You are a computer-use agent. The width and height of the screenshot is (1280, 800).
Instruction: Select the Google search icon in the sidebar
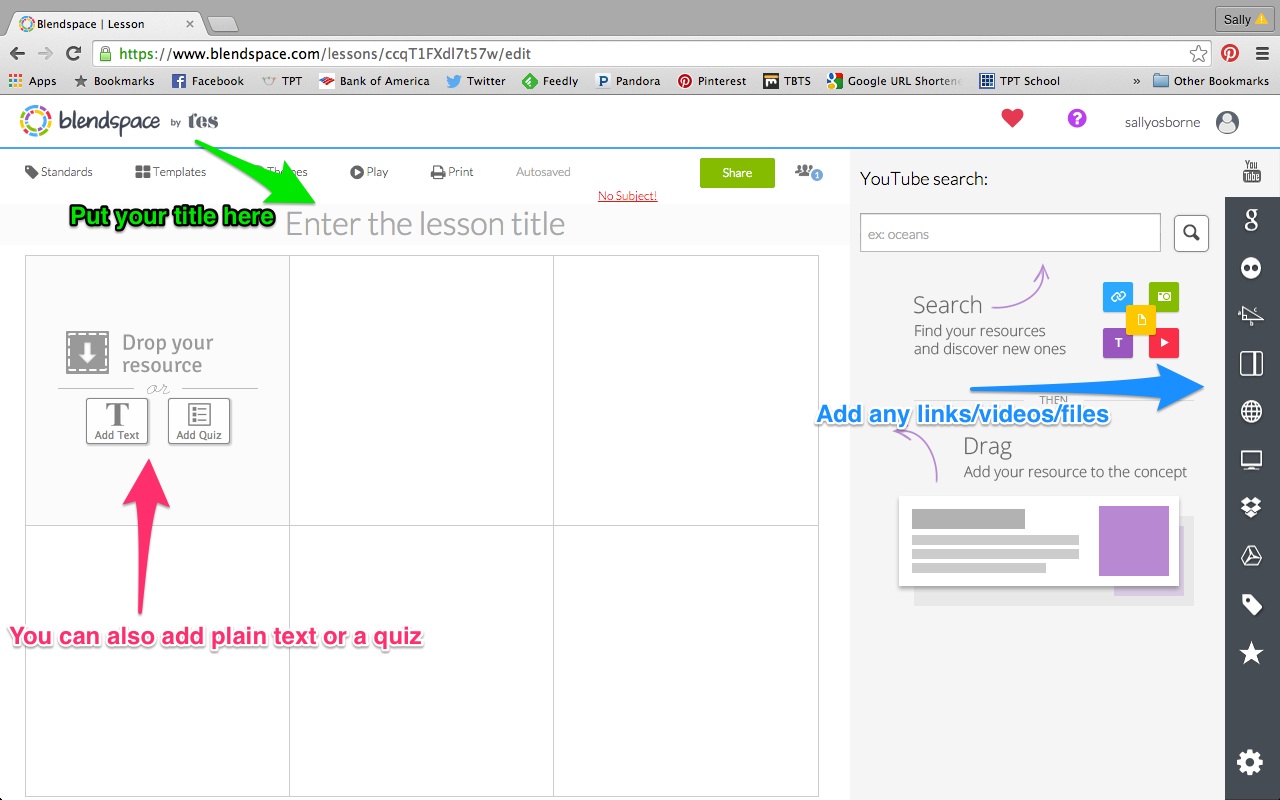[1251, 220]
